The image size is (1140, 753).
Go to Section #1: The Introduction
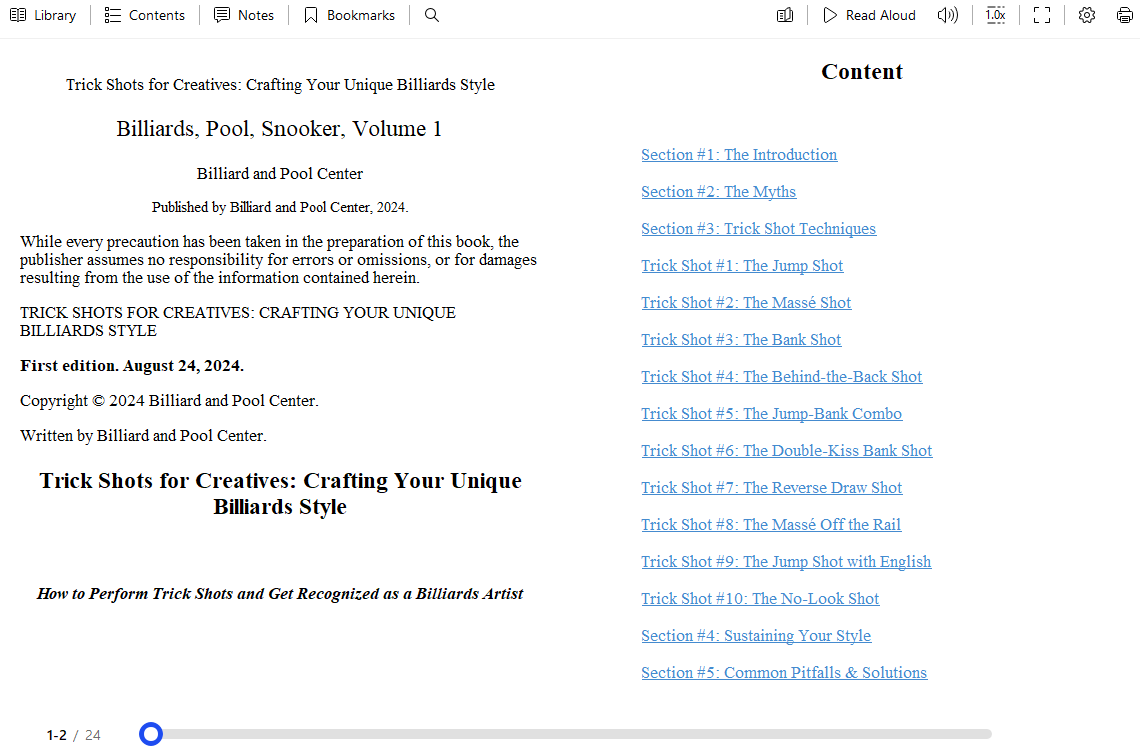click(x=739, y=155)
